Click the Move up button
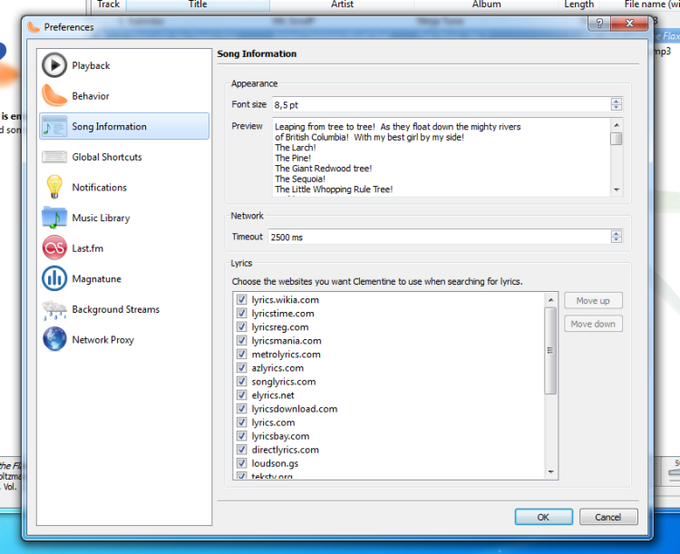The width and height of the screenshot is (680, 554). [x=593, y=301]
